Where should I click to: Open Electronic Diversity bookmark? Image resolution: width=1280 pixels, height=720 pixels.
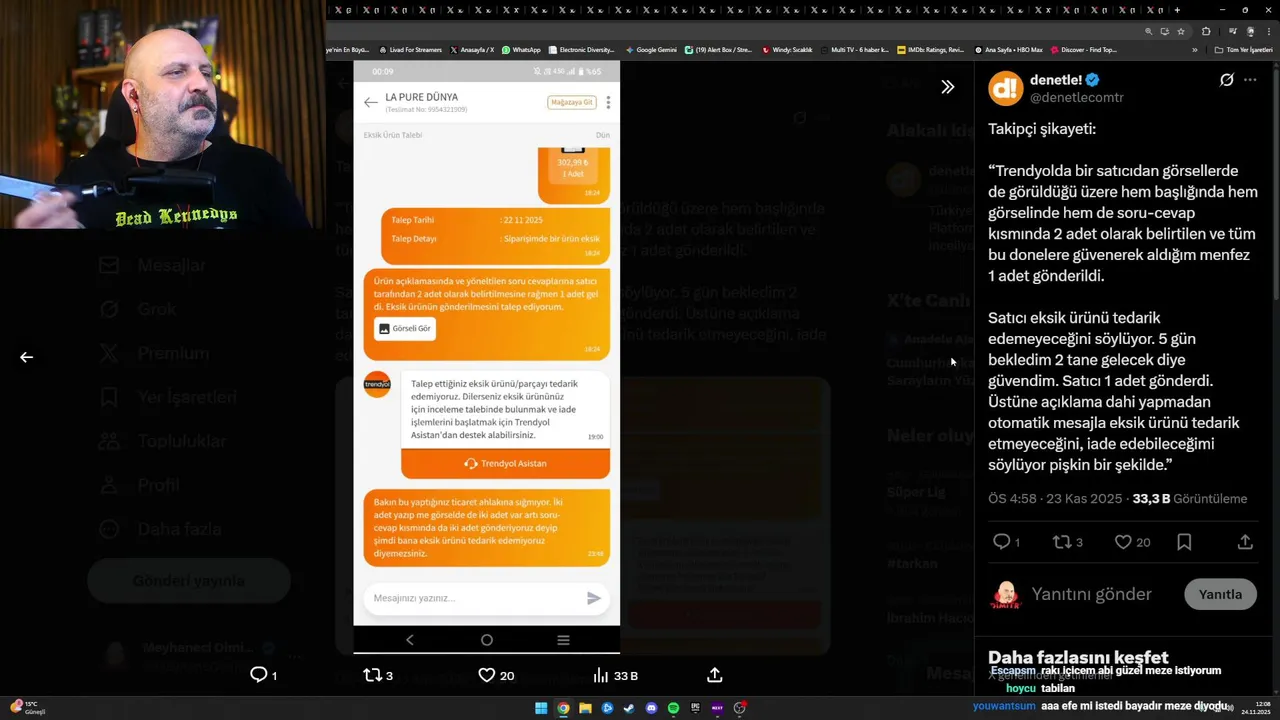click(x=581, y=49)
